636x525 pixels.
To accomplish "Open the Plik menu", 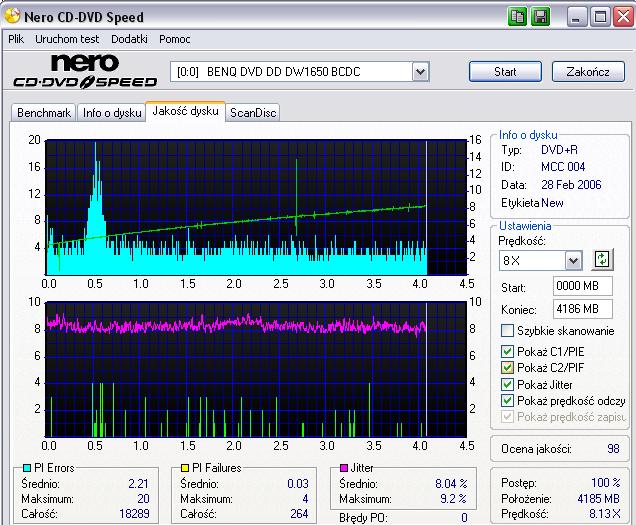I will click(16, 39).
